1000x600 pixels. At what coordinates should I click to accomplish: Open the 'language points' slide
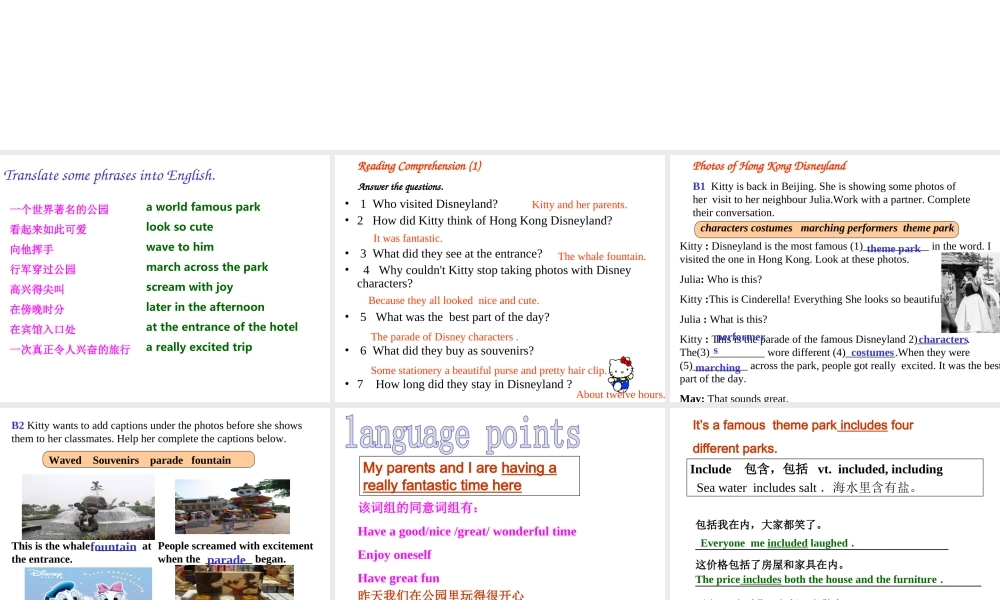click(500, 504)
